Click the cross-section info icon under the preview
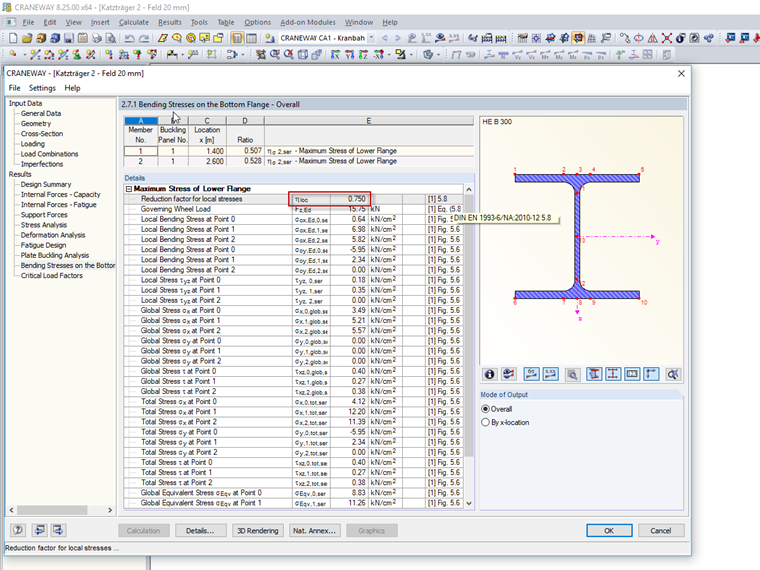The width and height of the screenshot is (760, 570). (490, 374)
